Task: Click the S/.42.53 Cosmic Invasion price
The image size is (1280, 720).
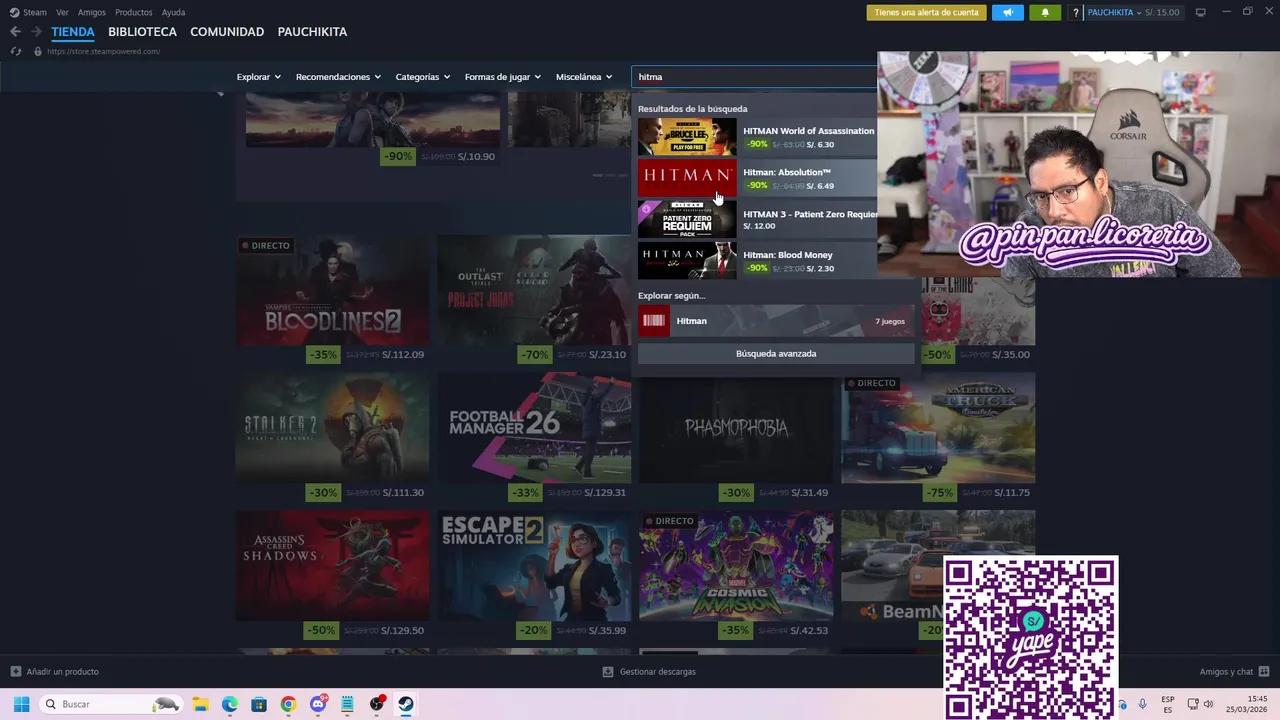Action: pyautogui.click(x=809, y=631)
